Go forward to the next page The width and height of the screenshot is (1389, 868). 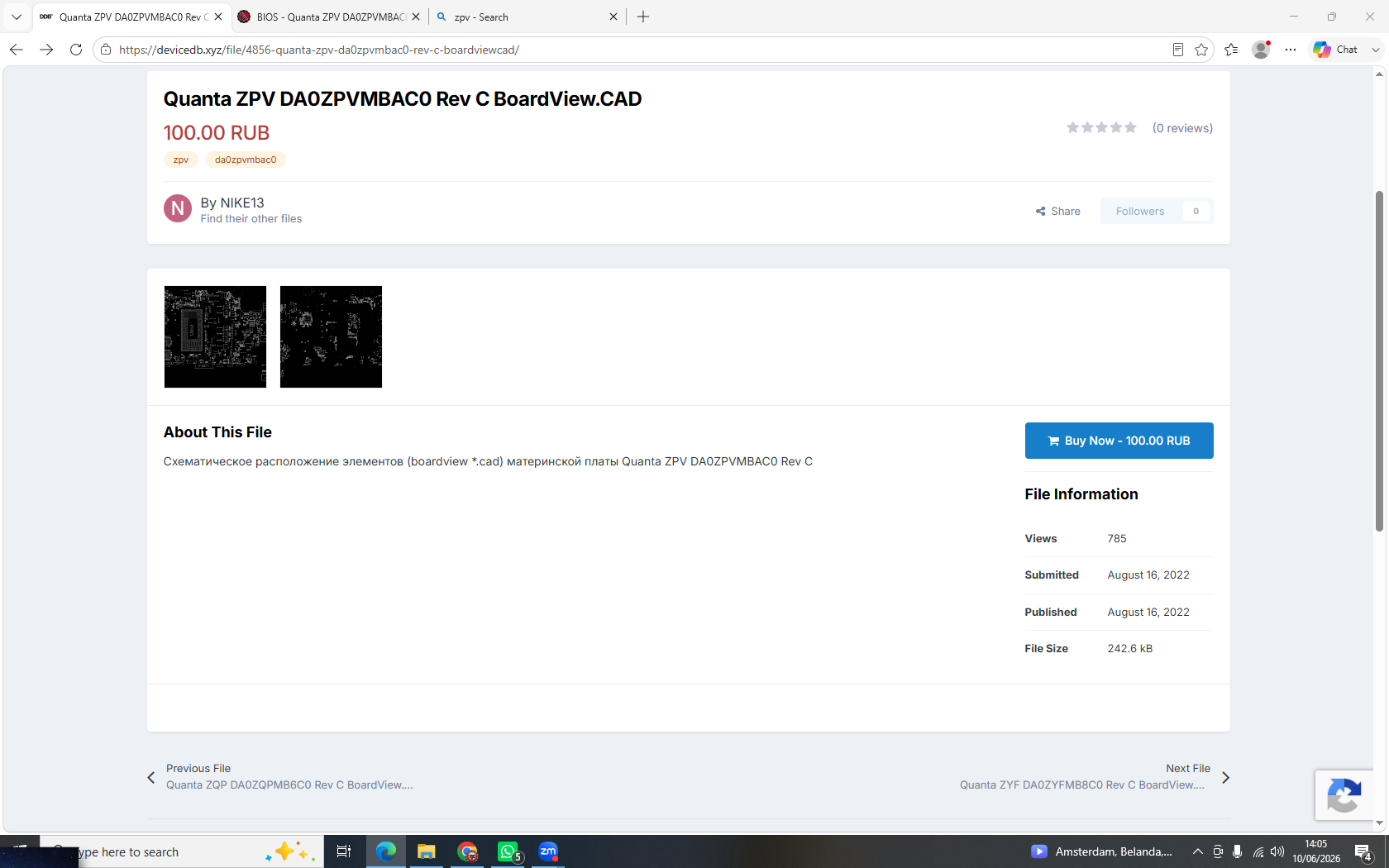pyautogui.click(x=46, y=50)
